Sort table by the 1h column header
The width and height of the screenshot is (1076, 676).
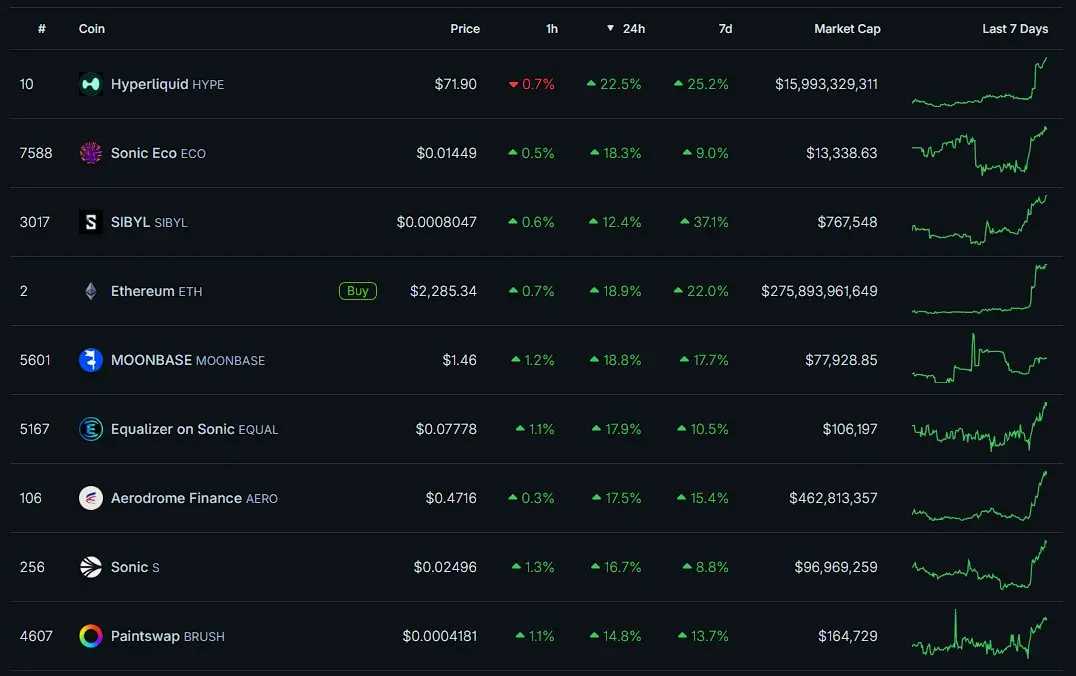pos(552,29)
